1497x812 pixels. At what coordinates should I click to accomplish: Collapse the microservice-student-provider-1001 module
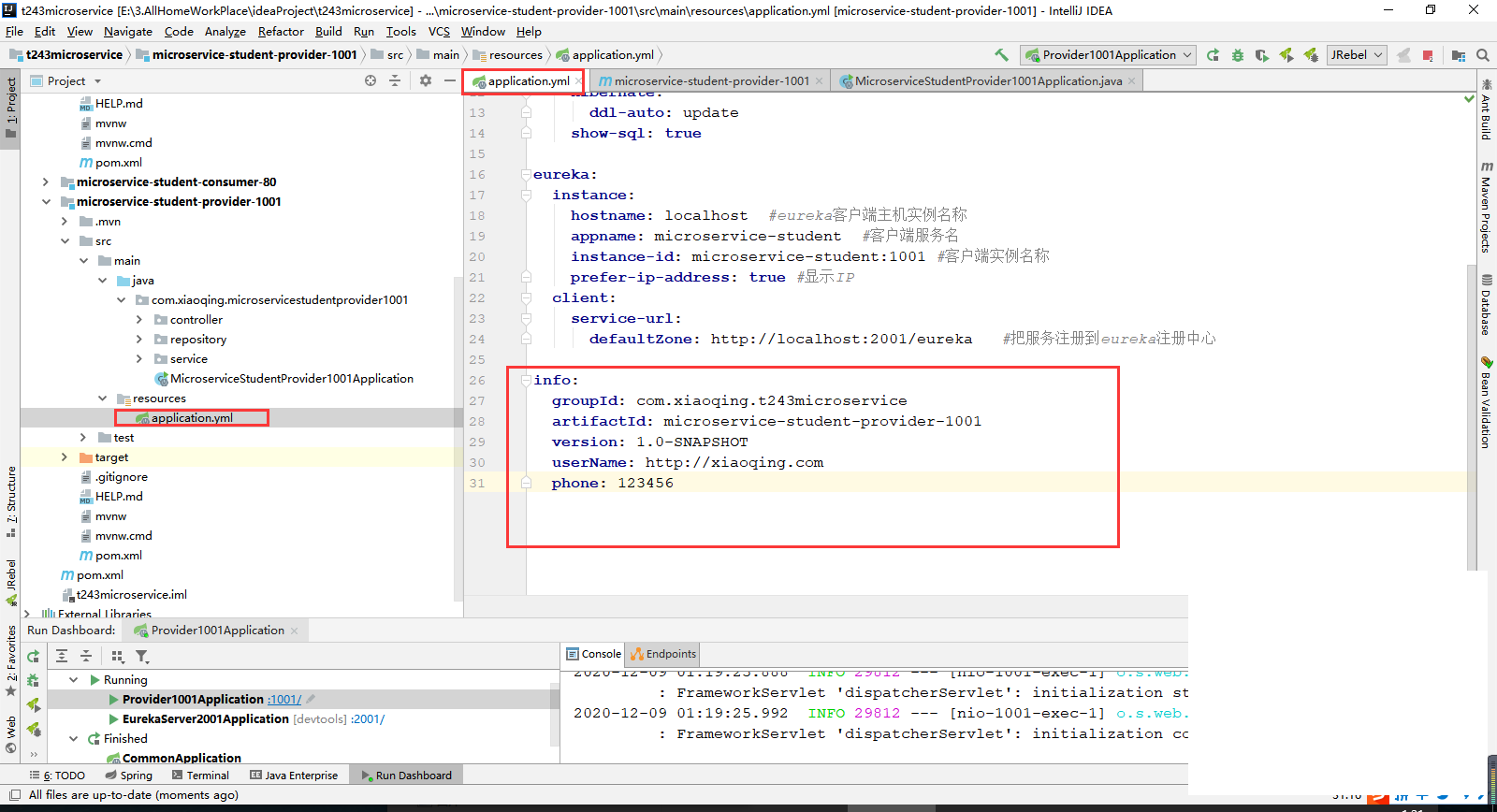pos(46,202)
